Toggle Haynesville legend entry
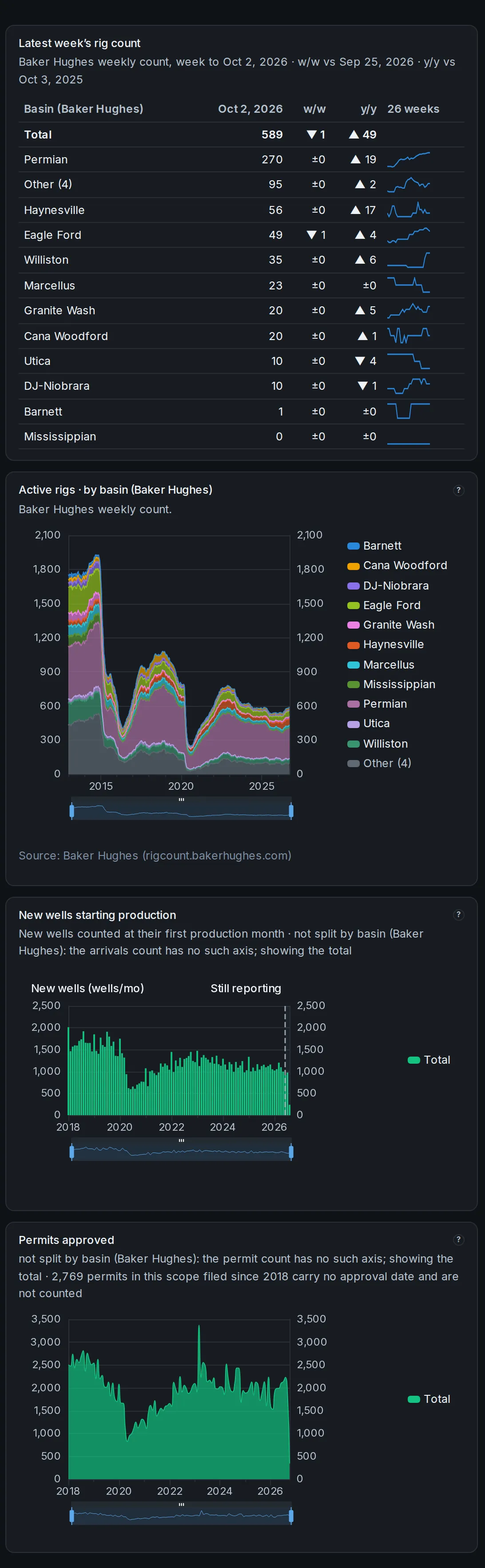The height and width of the screenshot is (1568, 485). [385, 645]
